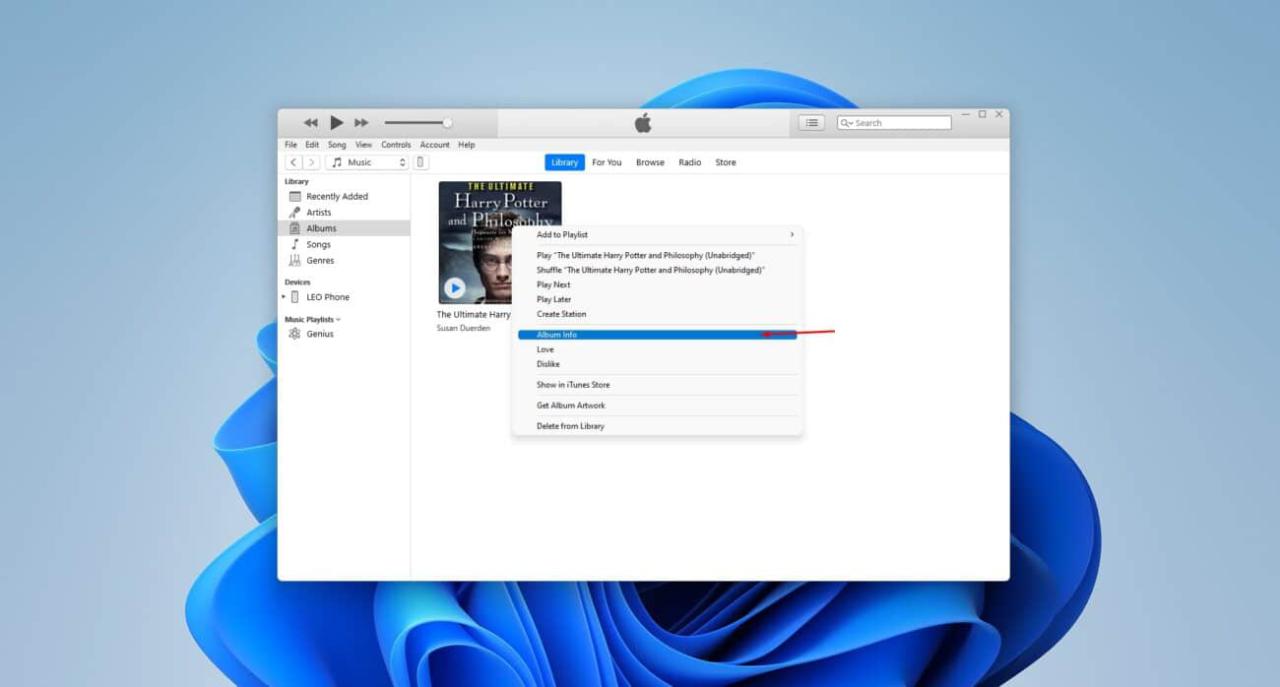This screenshot has width=1280, height=687.
Task: Click the Susan Duerden artist name
Action: [463, 328]
